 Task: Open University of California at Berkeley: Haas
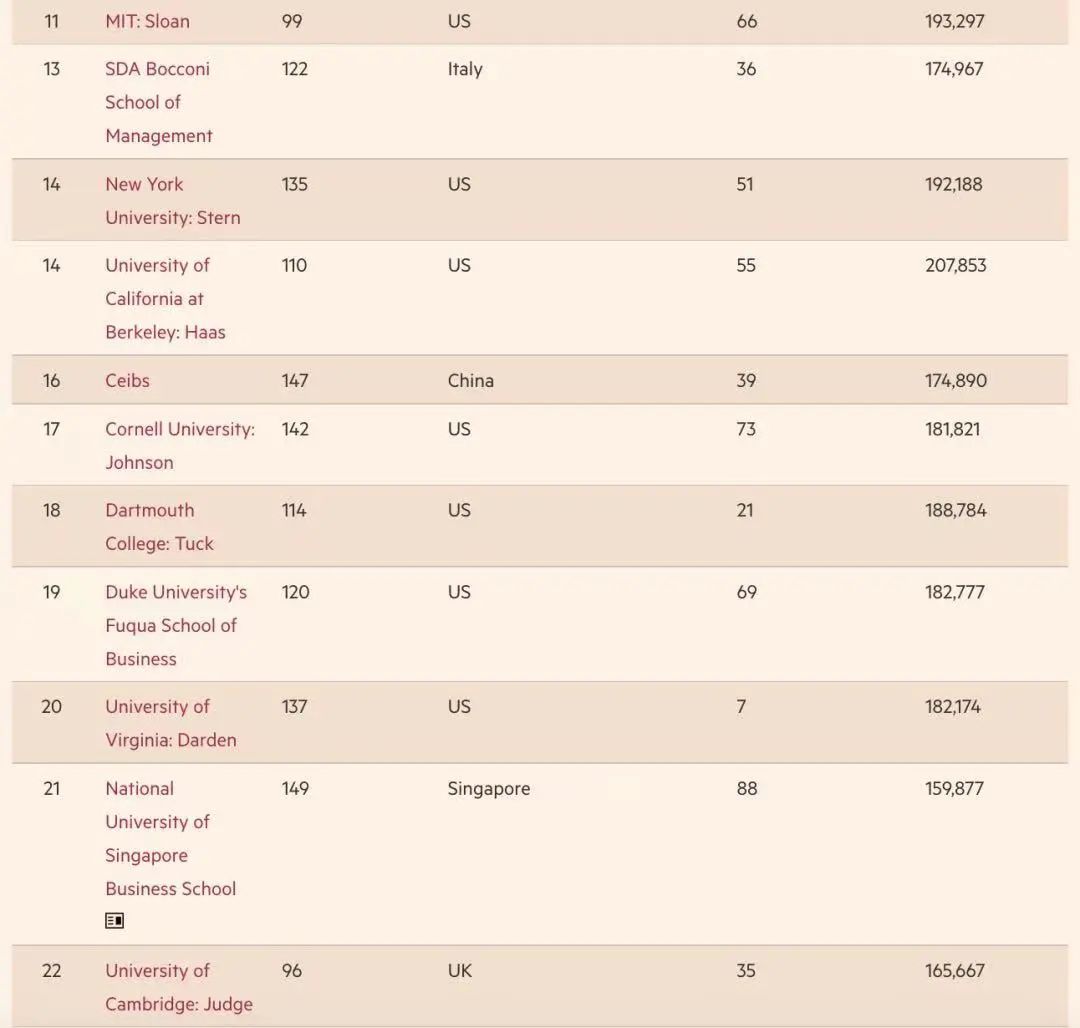(165, 298)
